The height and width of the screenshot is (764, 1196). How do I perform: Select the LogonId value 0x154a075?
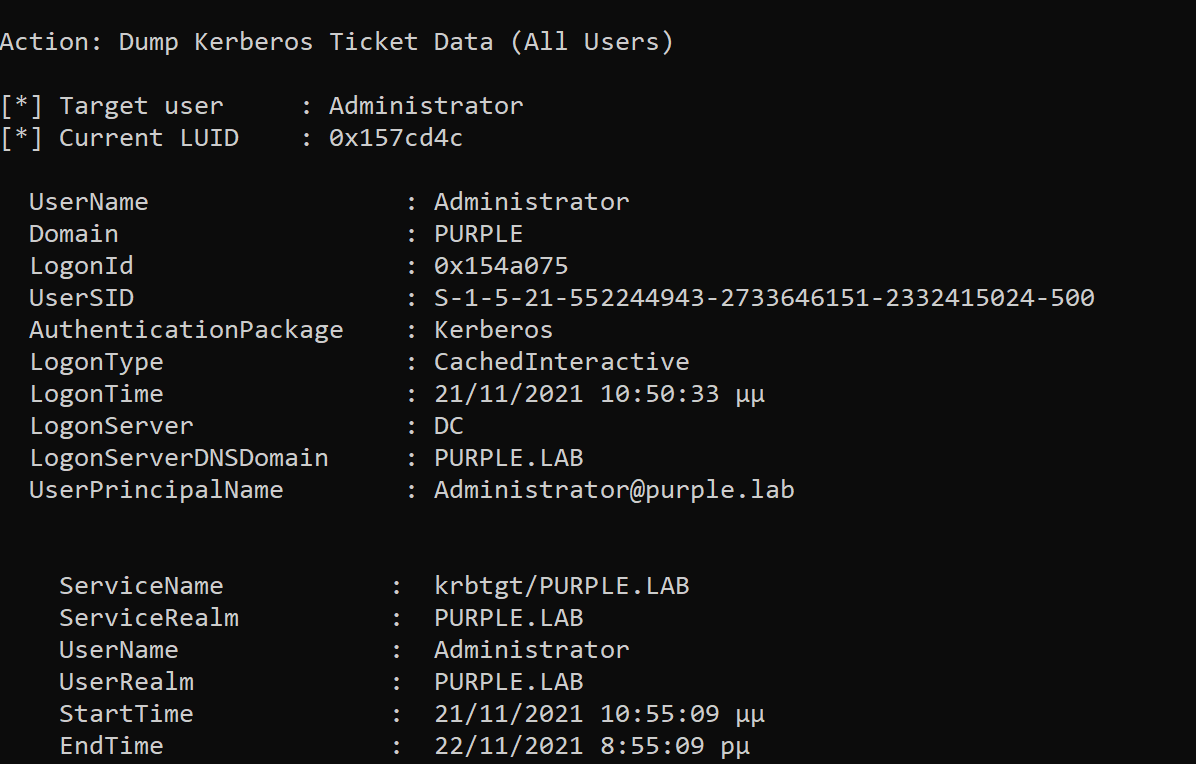[x=501, y=266]
